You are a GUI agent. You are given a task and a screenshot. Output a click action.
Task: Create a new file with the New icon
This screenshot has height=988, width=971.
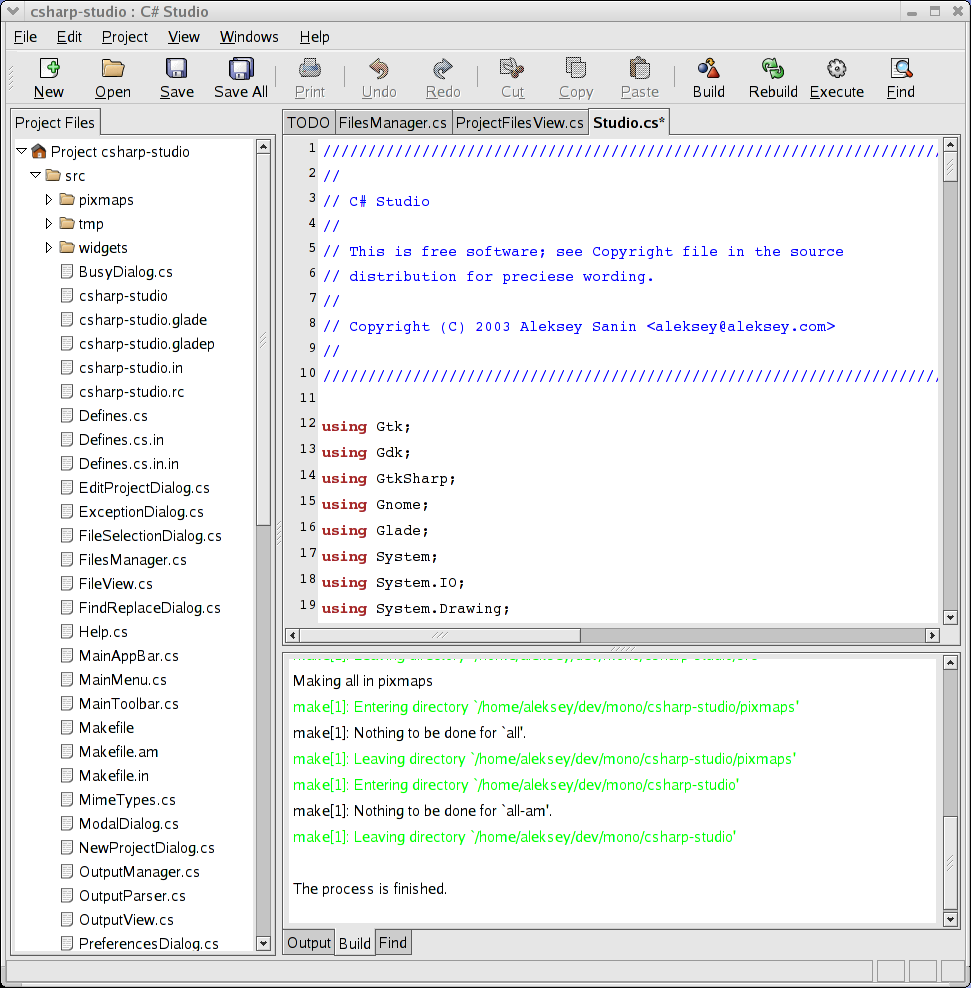48,78
